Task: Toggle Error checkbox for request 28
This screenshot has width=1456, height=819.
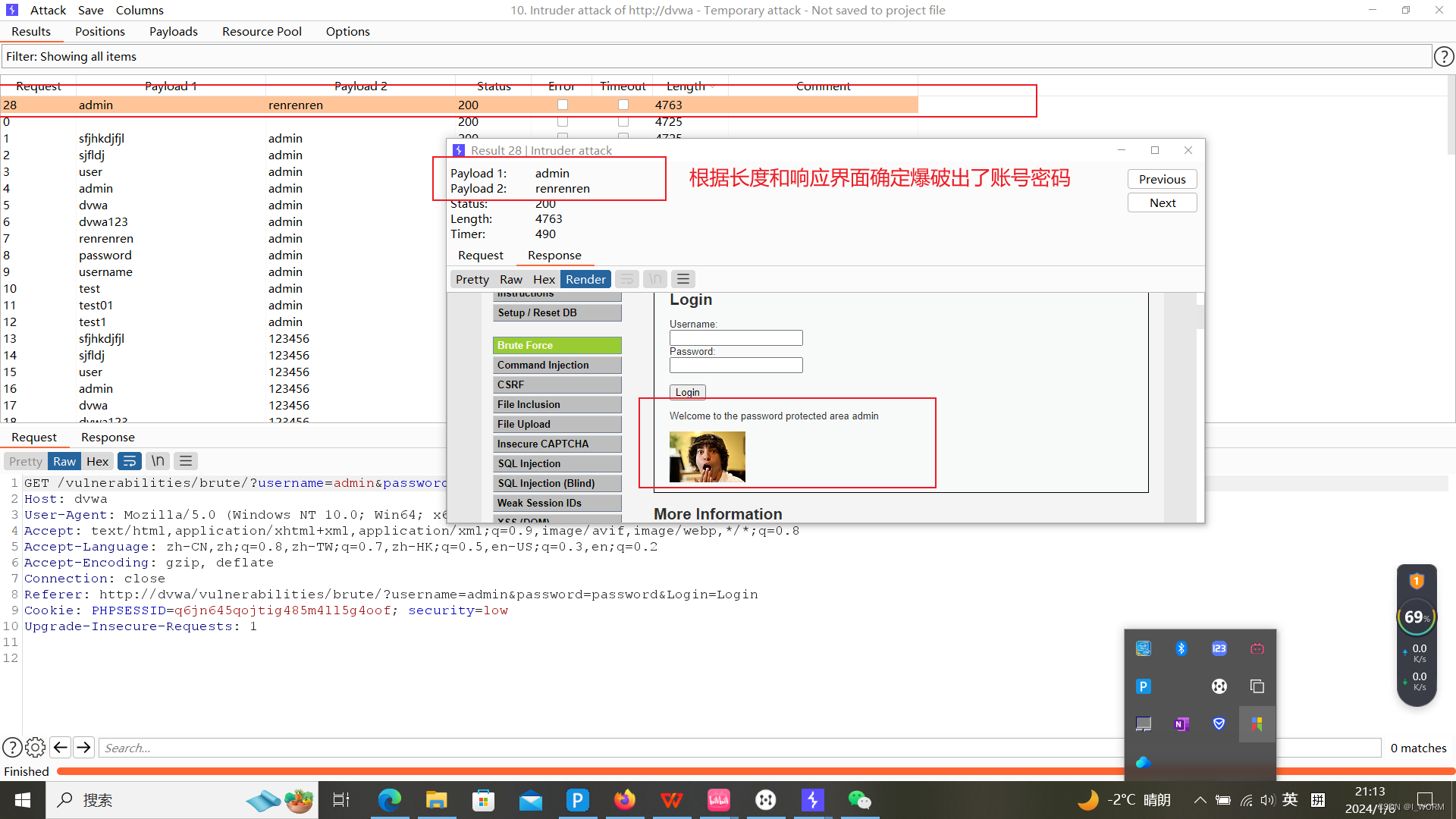Action: click(563, 105)
